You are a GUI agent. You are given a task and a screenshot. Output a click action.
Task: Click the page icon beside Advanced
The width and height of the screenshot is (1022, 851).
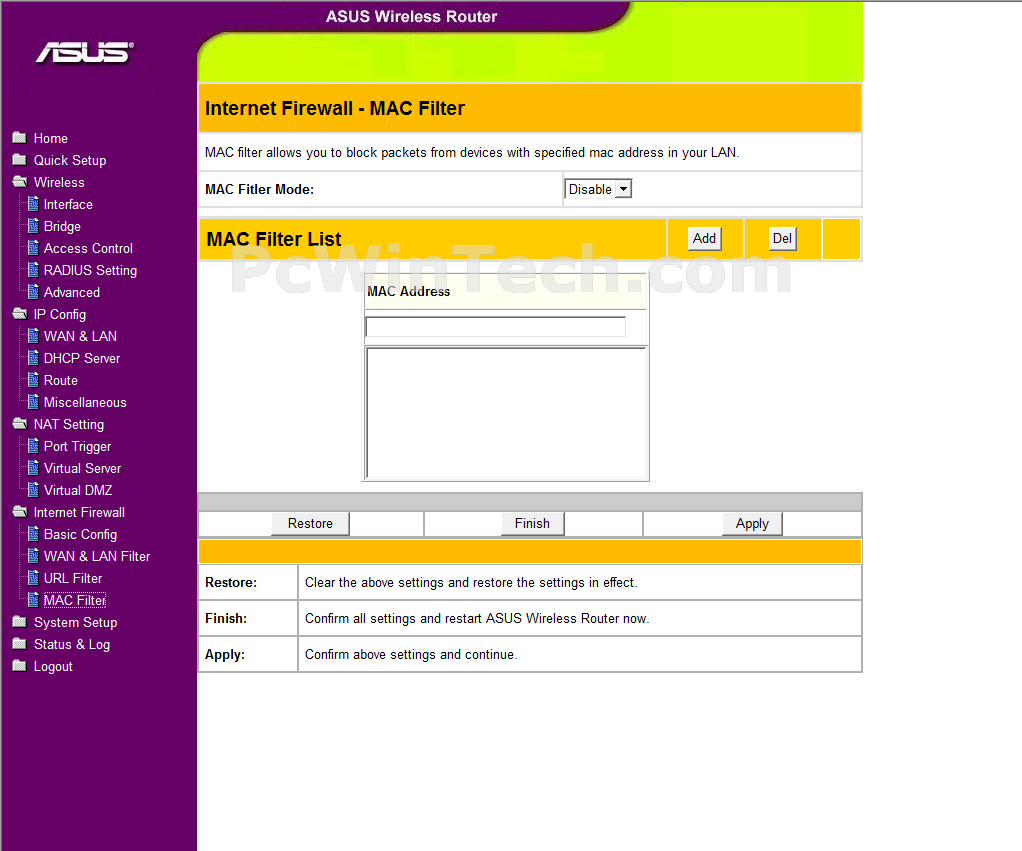click(x=33, y=292)
